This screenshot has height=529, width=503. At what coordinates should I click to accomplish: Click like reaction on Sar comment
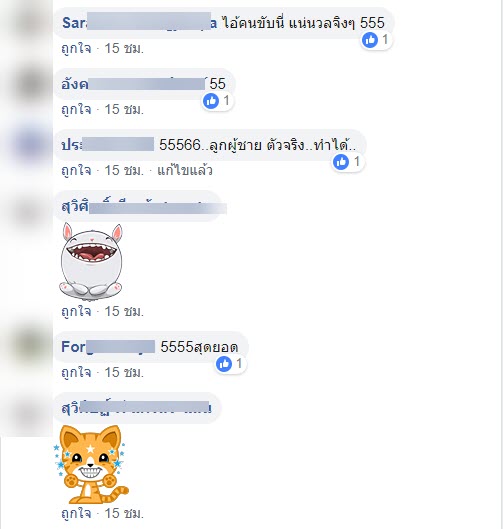click(376, 40)
